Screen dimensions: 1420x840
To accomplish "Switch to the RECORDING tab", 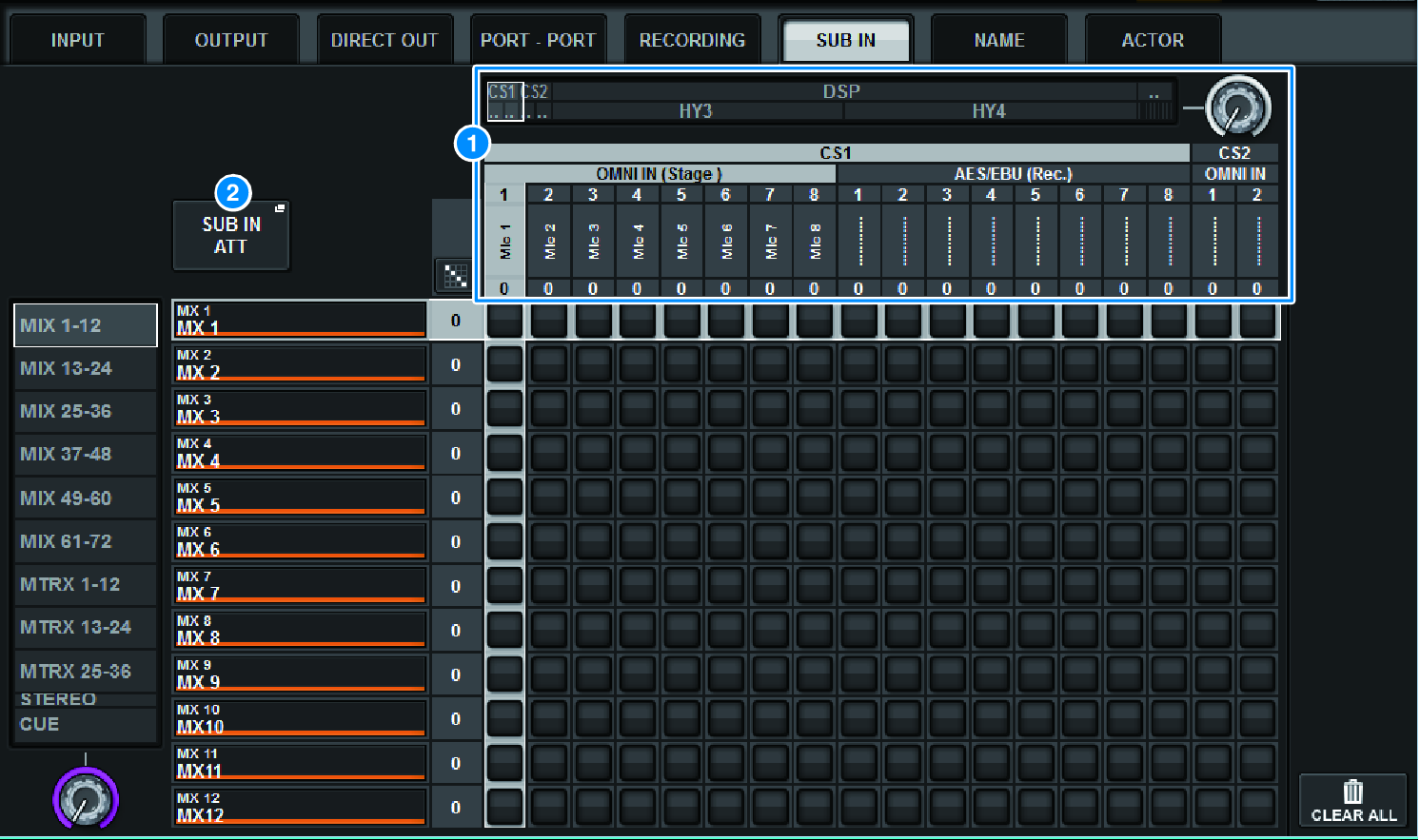I will pyautogui.click(x=692, y=40).
